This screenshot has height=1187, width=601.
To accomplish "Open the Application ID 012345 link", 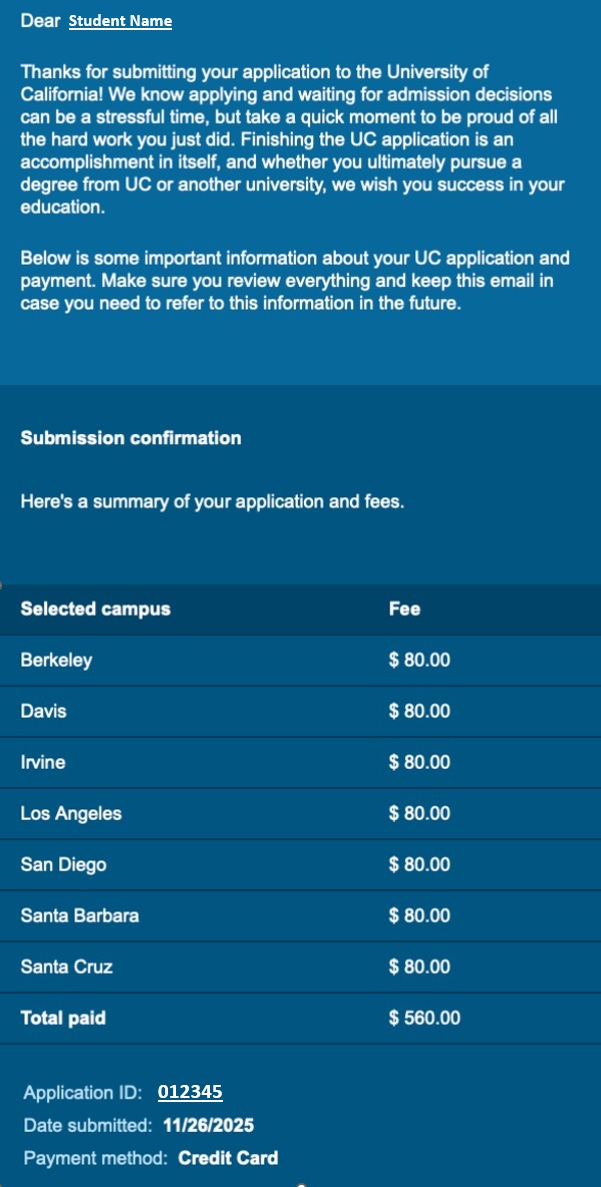I will [190, 1092].
